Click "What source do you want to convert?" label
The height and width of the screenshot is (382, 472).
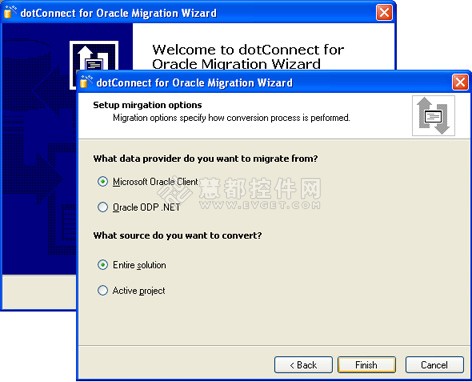point(177,236)
